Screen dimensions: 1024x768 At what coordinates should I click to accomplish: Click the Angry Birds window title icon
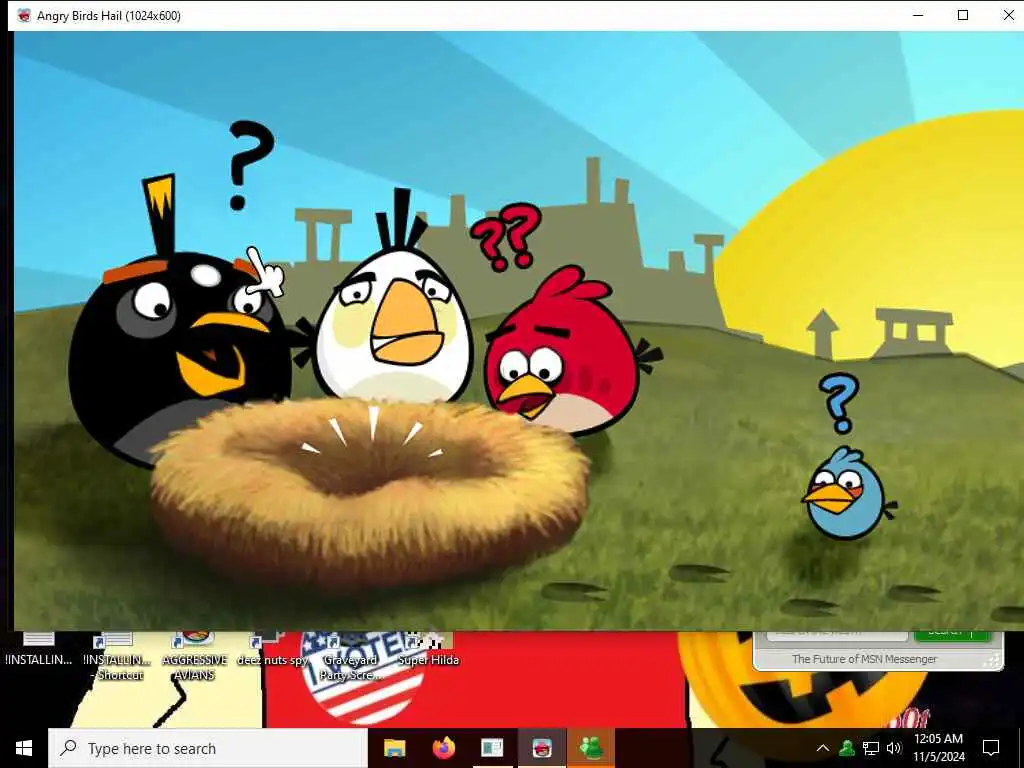(x=24, y=16)
